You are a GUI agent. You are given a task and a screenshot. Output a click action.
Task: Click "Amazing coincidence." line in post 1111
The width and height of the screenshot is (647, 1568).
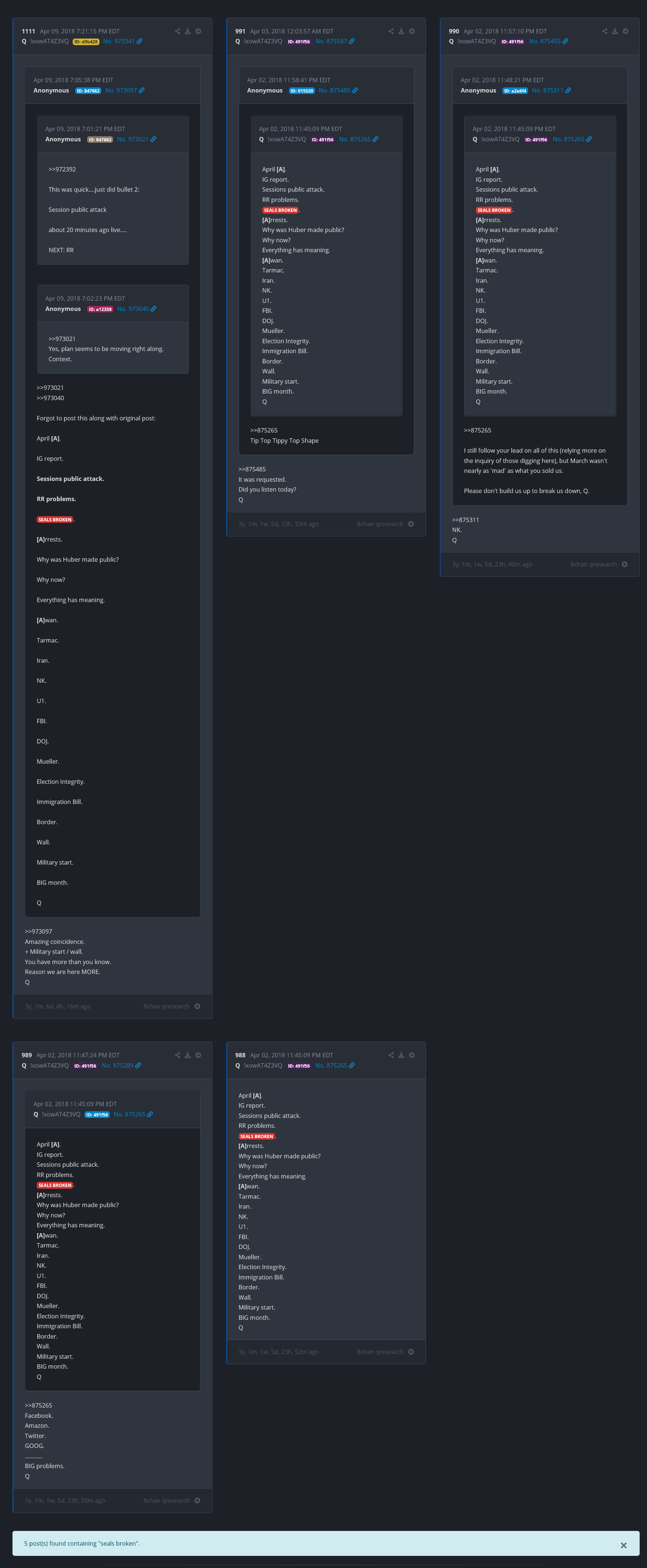[55, 942]
